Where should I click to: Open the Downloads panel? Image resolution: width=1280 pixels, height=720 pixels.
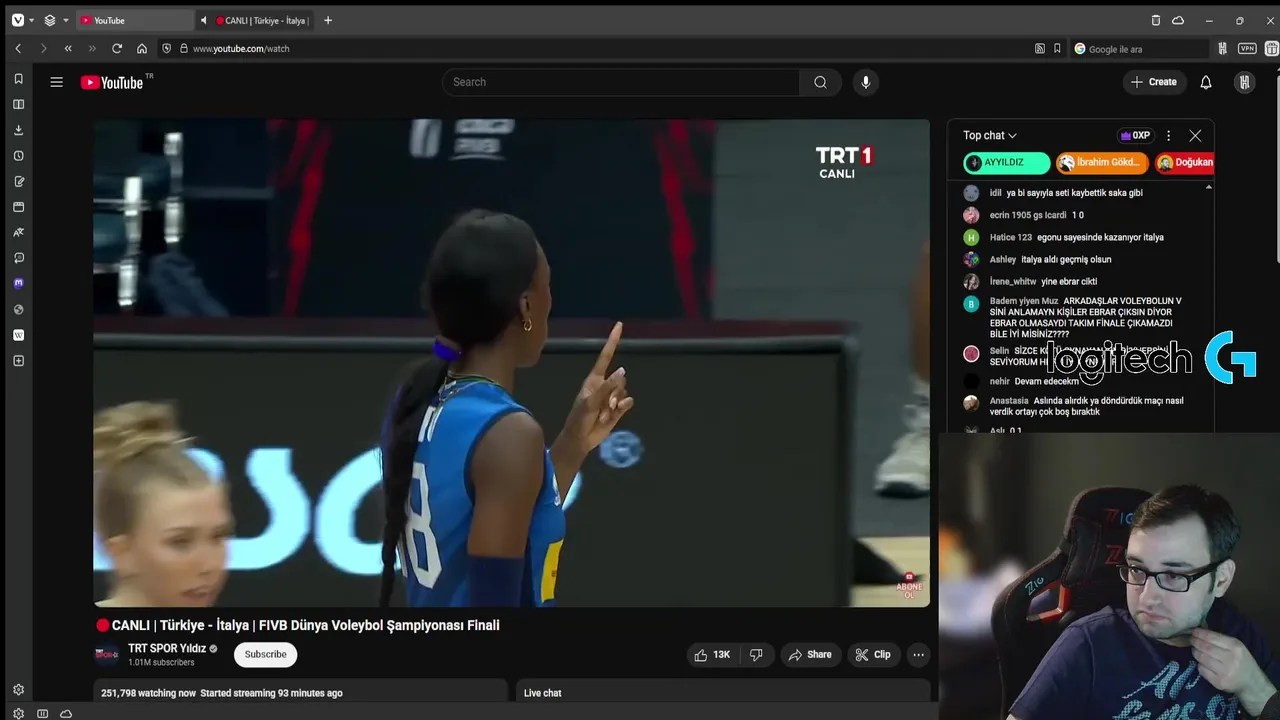point(18,130)
